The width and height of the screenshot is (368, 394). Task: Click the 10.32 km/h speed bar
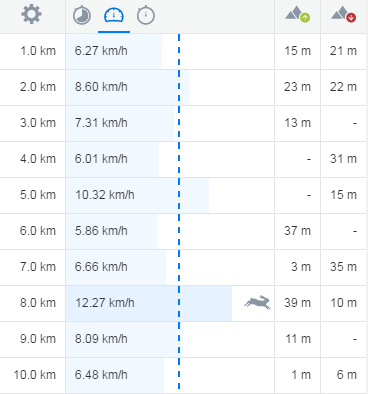(137, 195)
